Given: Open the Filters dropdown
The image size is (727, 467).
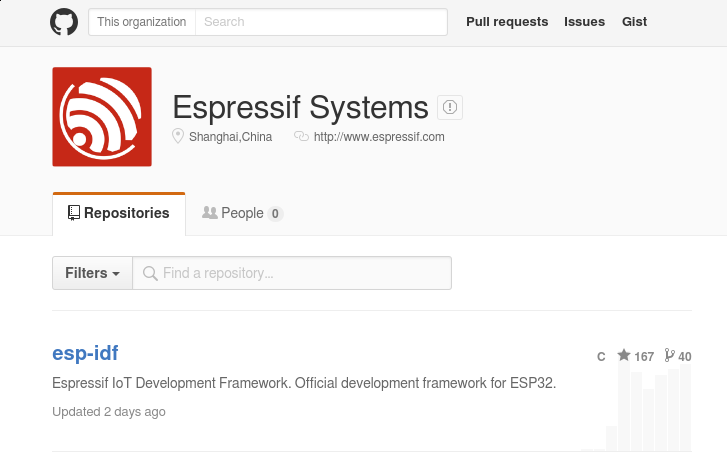Looking at the screenshot, I should coord(92,273).
